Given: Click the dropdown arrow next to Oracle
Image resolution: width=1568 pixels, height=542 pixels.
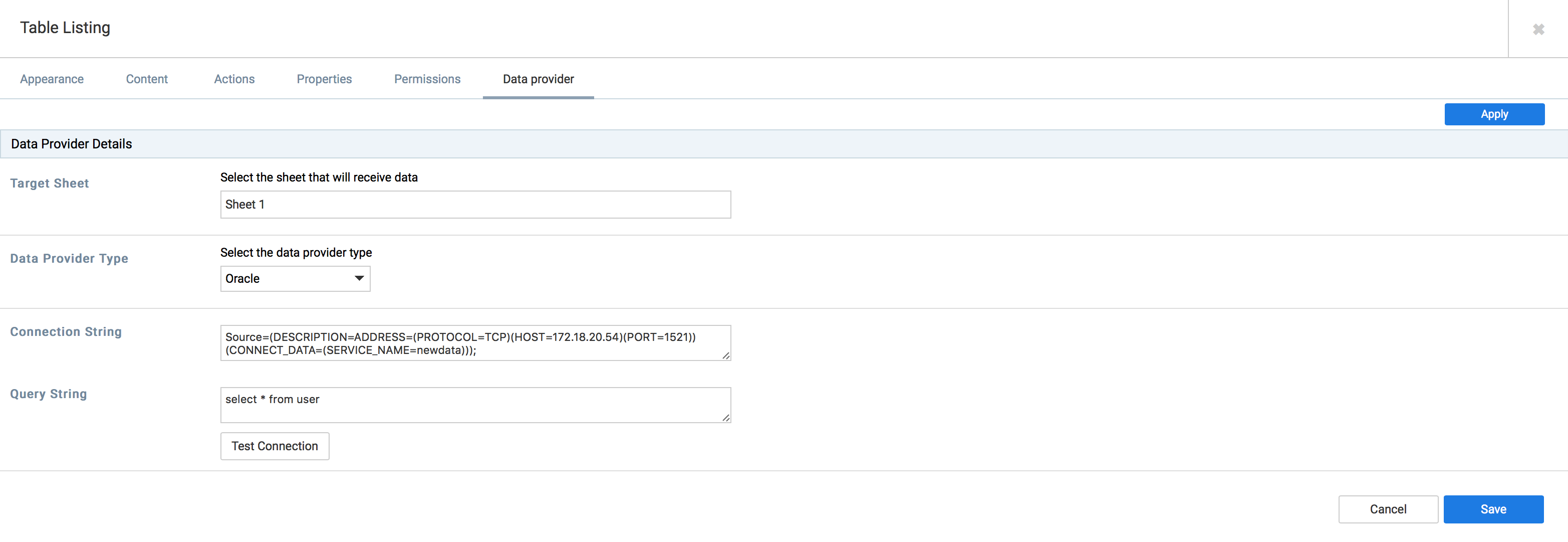Looking at the screenshot, I should (x=359, y=278).
